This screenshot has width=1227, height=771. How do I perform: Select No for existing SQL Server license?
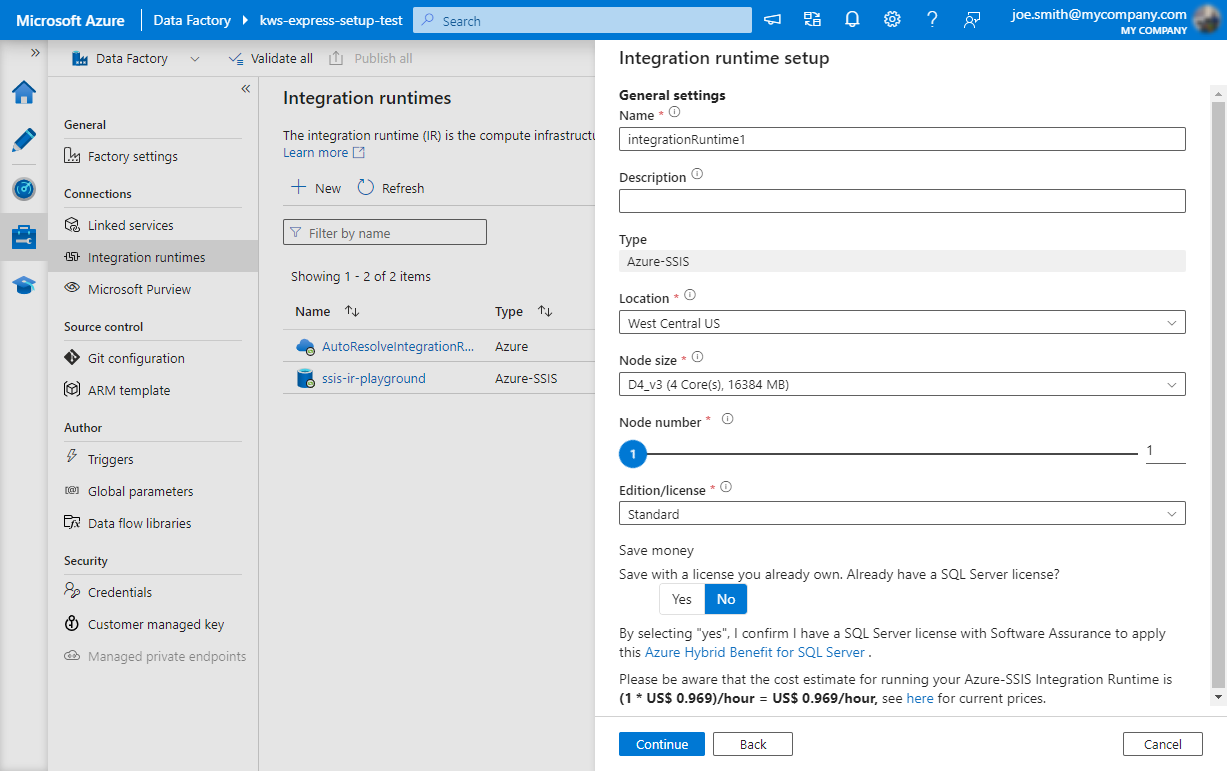tap(726, 599)
